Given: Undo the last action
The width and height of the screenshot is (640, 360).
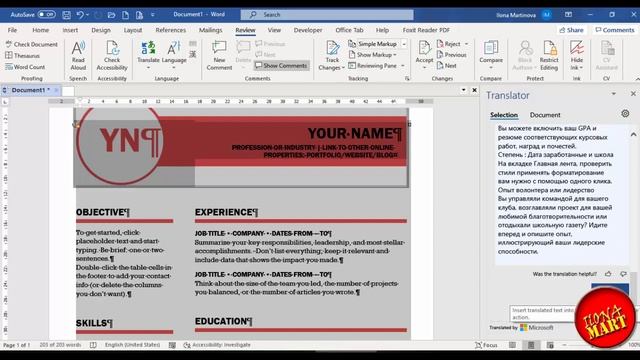Looking at the screenshot, I should tap(80, 15).
